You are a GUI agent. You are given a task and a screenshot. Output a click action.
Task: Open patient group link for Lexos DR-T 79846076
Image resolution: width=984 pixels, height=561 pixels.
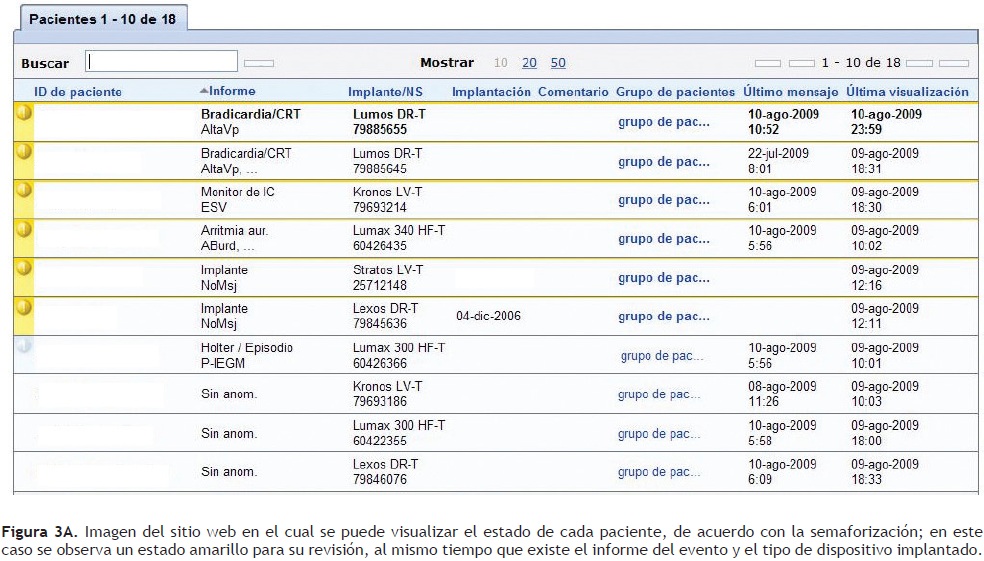click(660, 473)
